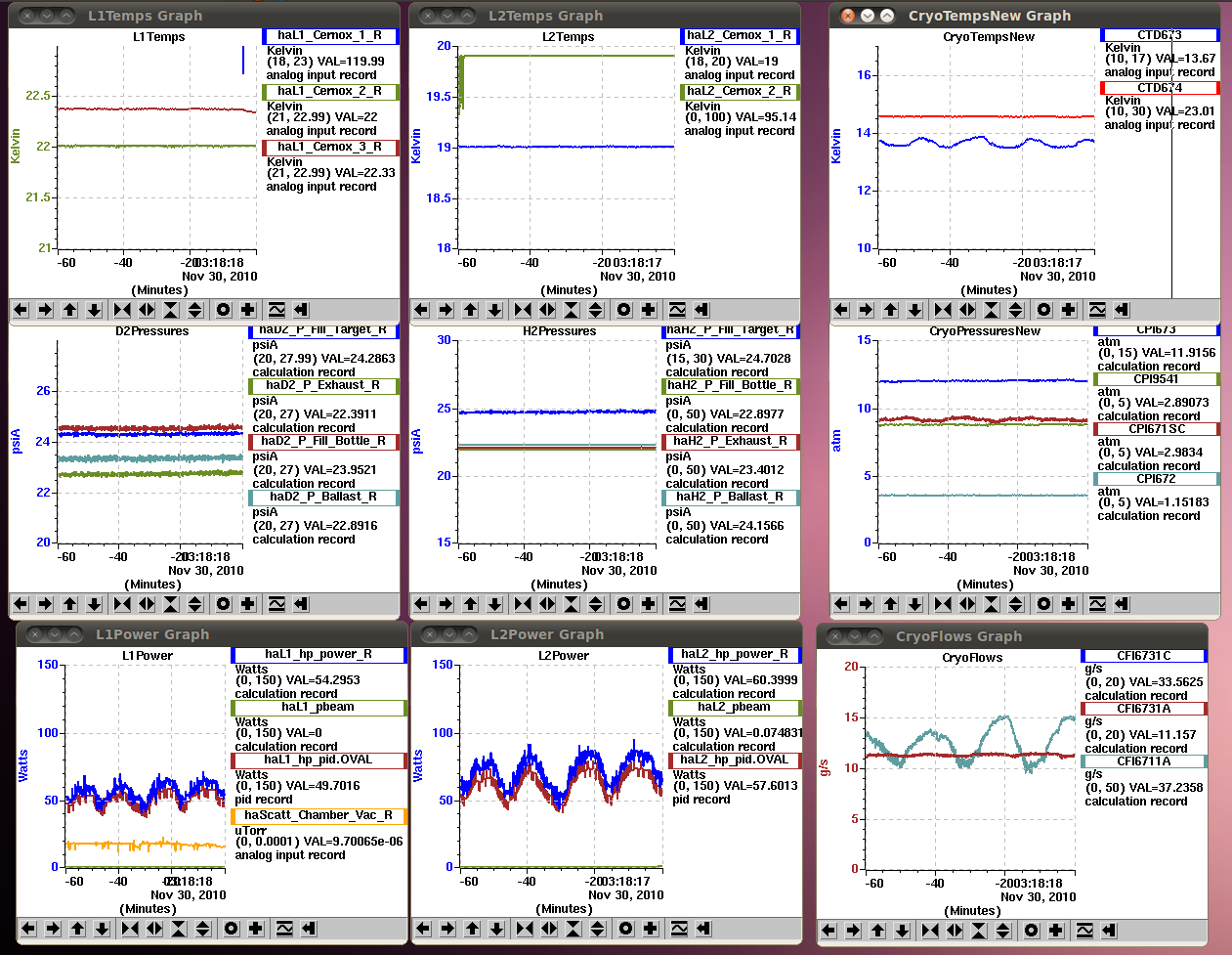Focus the CryoFlows Graph window title bar
This screenshot has width=1232, height=955.
[1012, 636]
